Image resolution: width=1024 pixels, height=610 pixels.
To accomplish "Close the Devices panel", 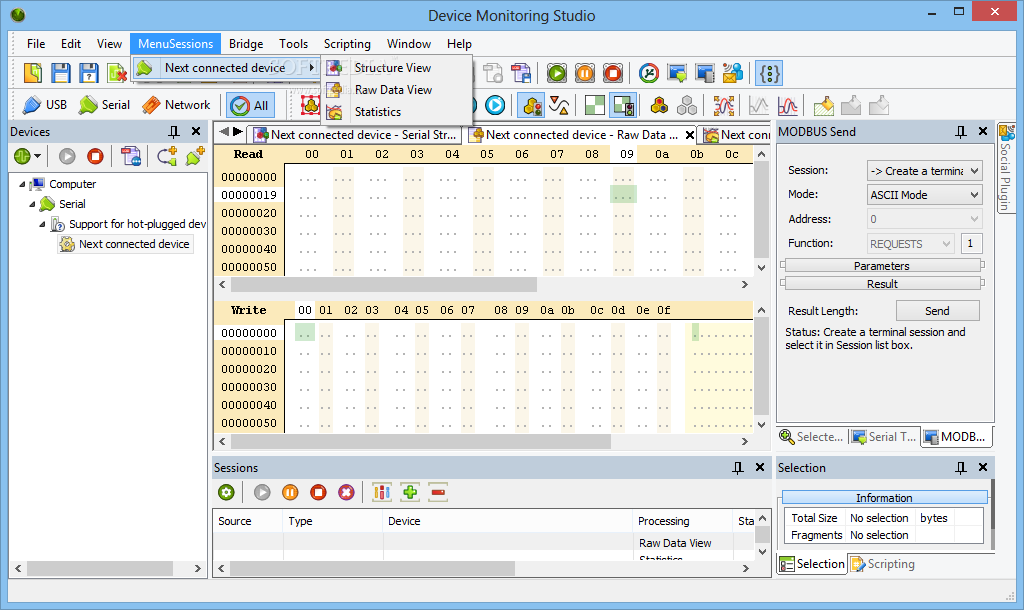I will [x=196, y=131].
